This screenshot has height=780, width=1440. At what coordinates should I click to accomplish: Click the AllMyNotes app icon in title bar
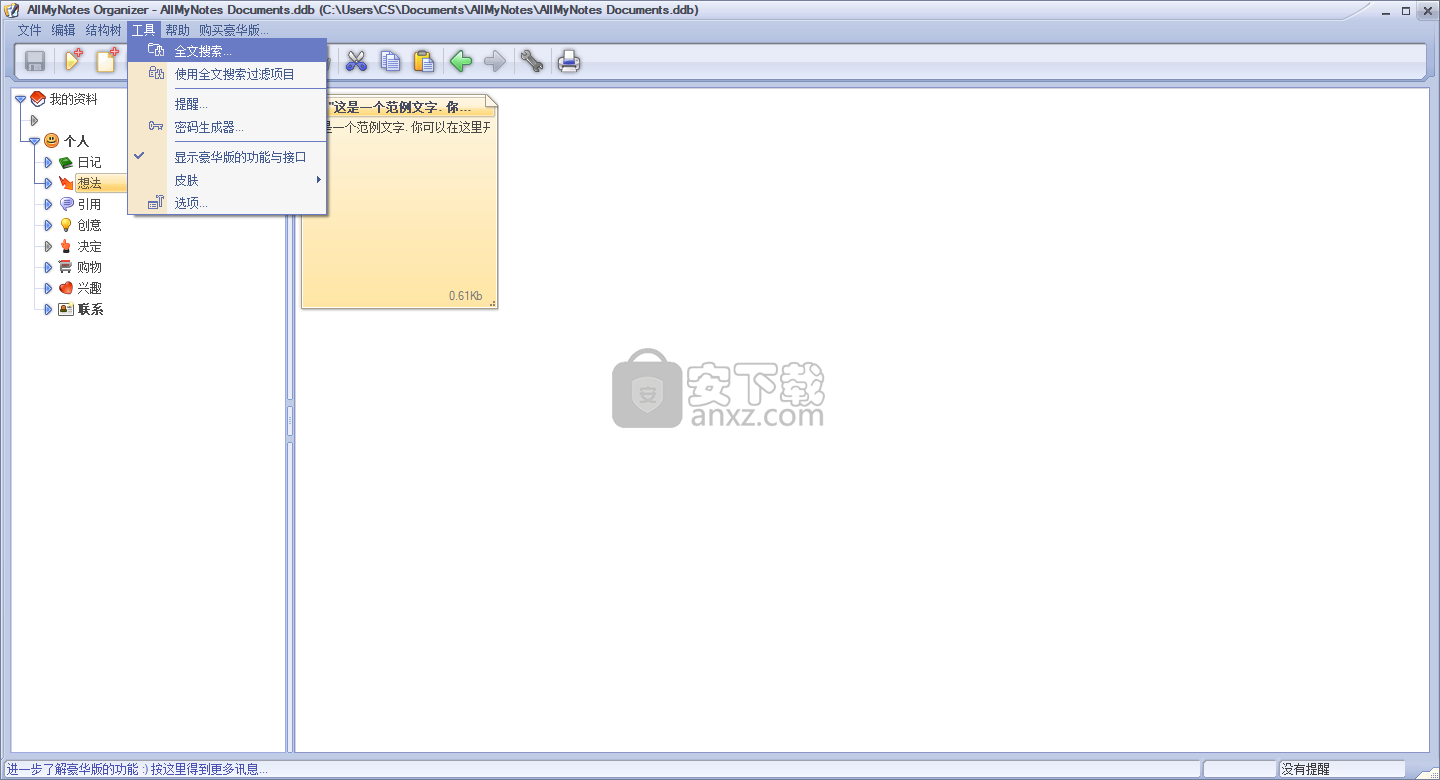pos(13,10)
